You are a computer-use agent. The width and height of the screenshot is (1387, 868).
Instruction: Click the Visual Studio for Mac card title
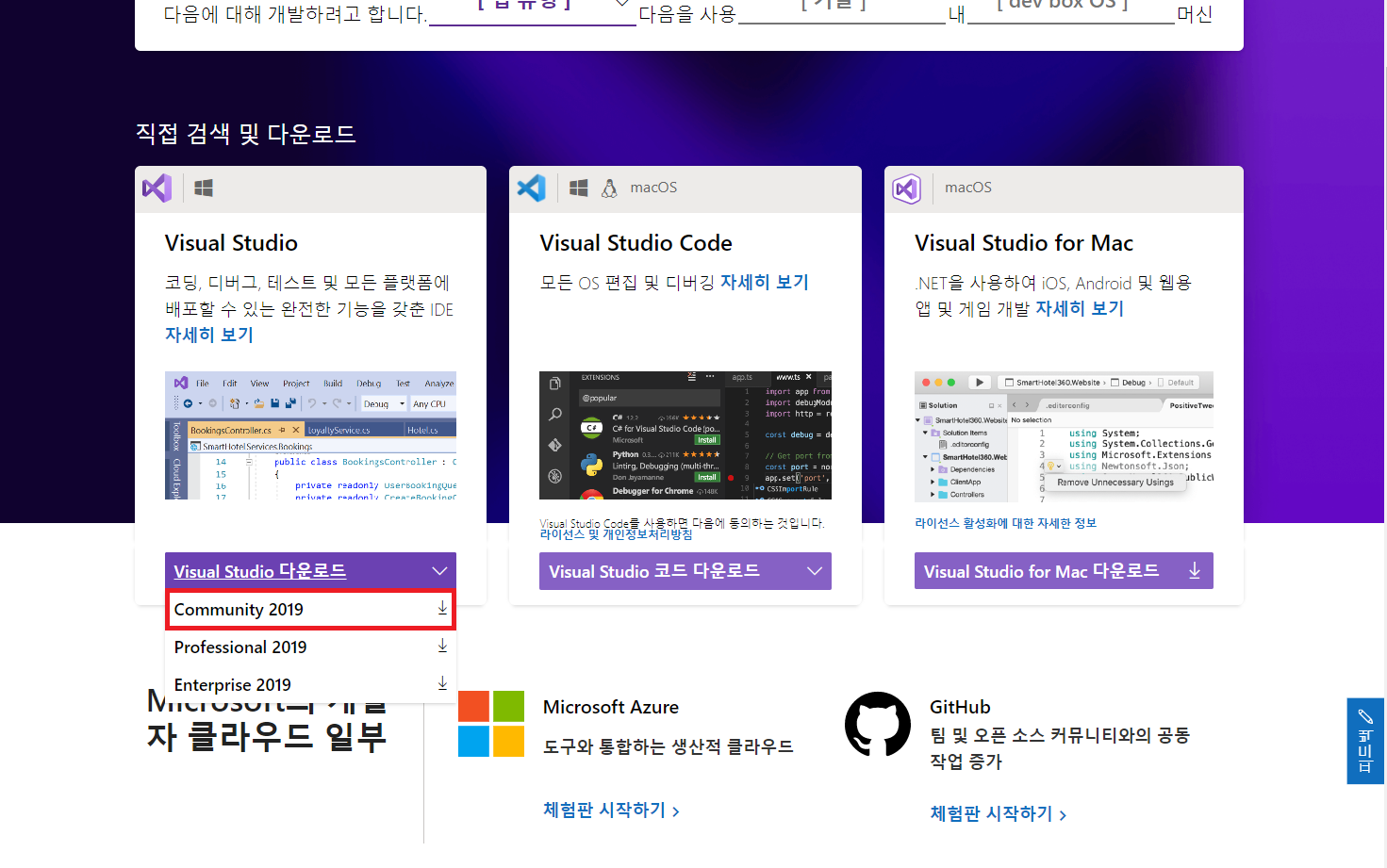point(1024,243)
